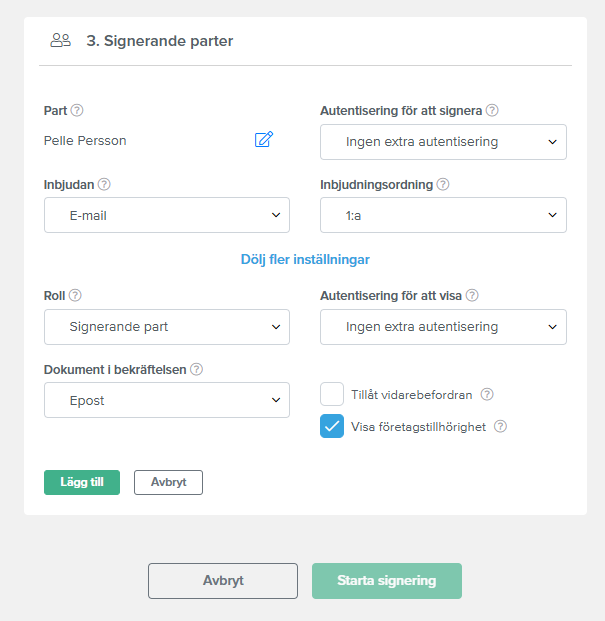Click help icon beside Visa företagstillhörighet
605x621 pixels.
500,427
